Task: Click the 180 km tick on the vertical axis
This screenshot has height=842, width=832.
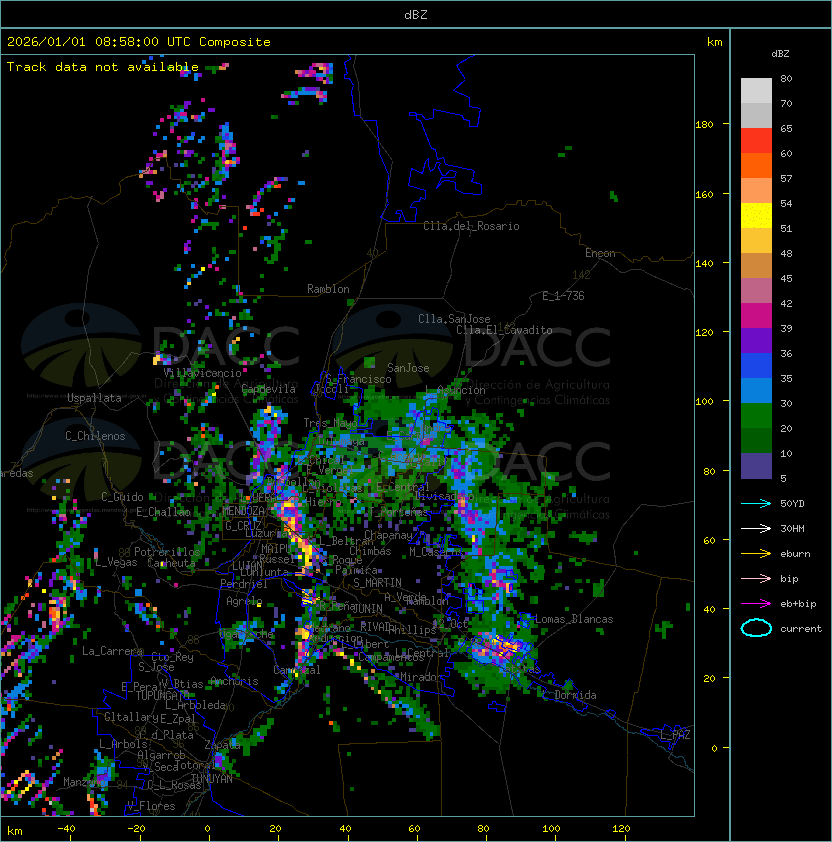Action: [x=704, y=125]
